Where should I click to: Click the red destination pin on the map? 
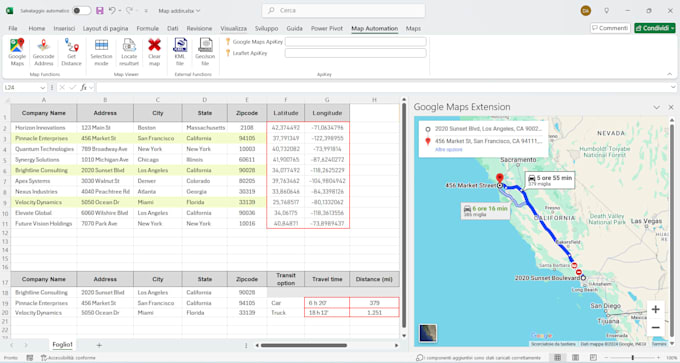[500, 178]
